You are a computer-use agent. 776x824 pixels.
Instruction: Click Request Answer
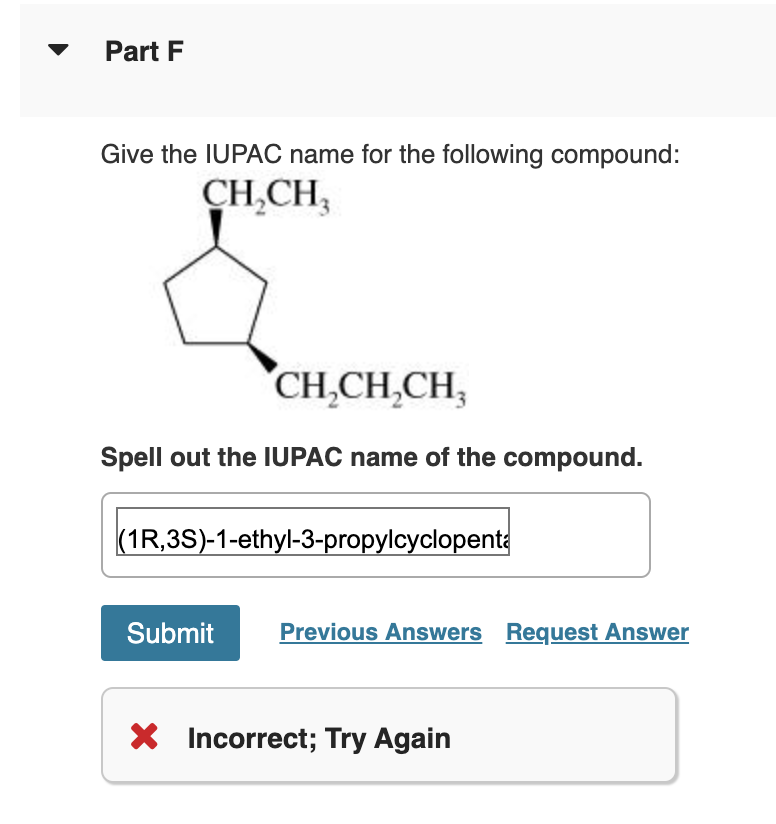pyautogui.click(x=597, y=632)
